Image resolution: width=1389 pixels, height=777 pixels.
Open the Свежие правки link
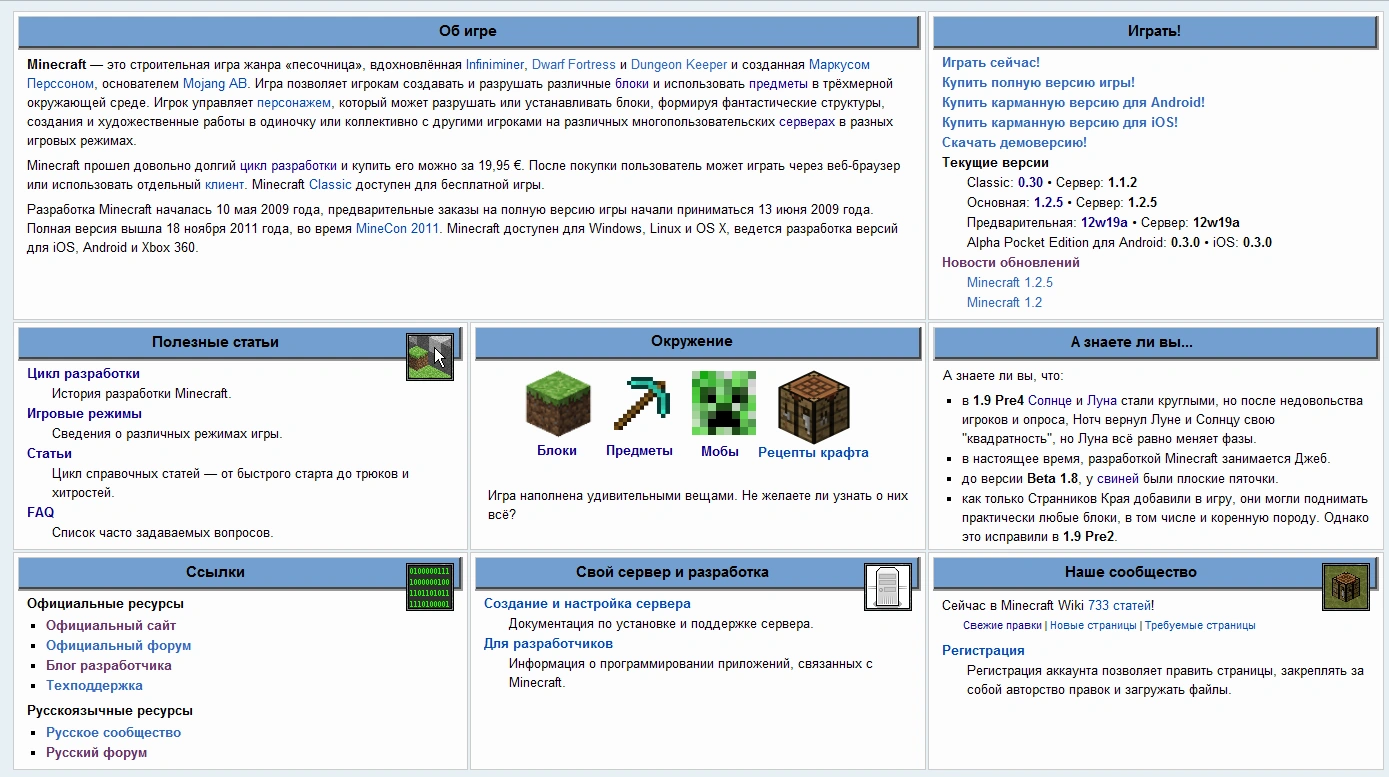click(x=1002, y=626)
